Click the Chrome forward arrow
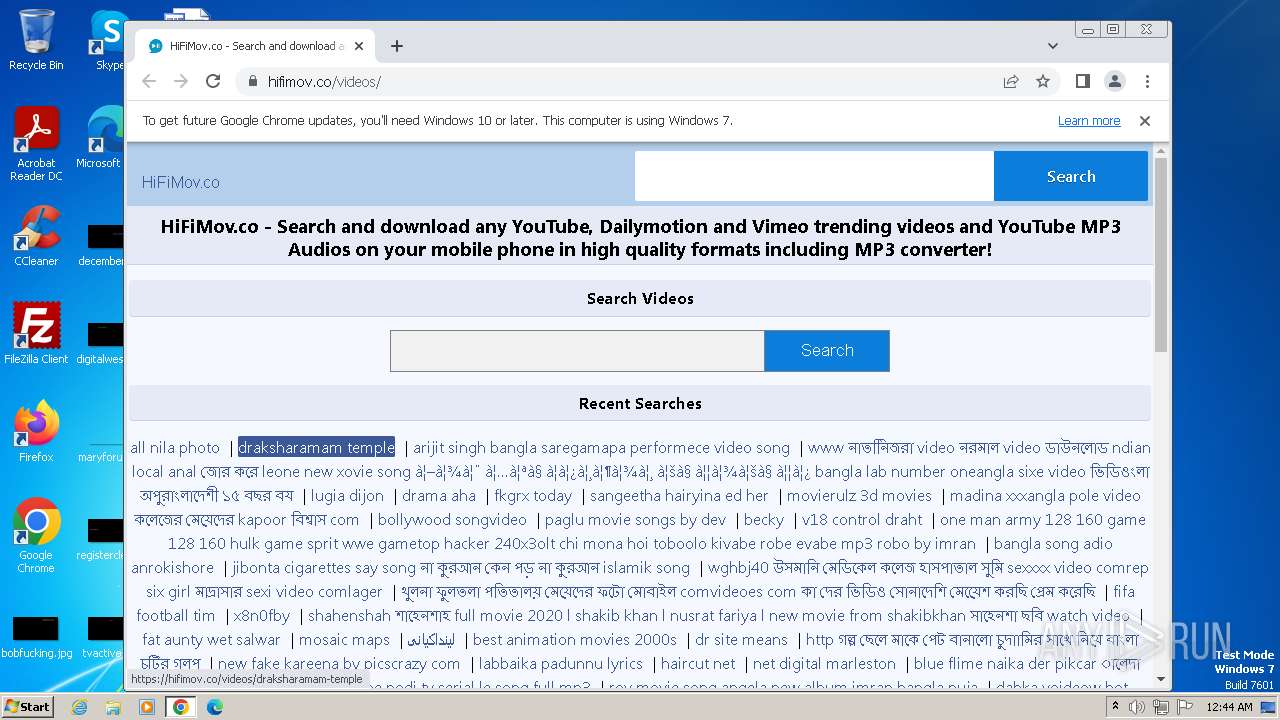Image resolution: width=1280 pixels, height=720 pixels. (181, 81)
